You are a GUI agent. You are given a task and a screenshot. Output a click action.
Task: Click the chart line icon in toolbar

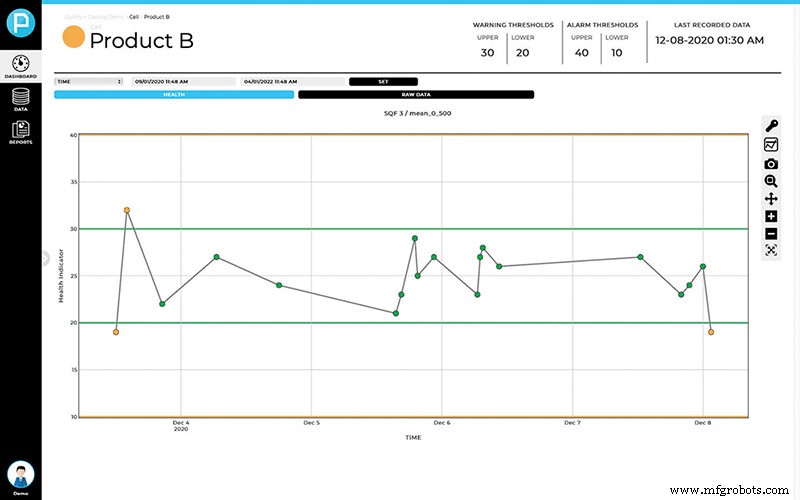(x=771, y=144)
